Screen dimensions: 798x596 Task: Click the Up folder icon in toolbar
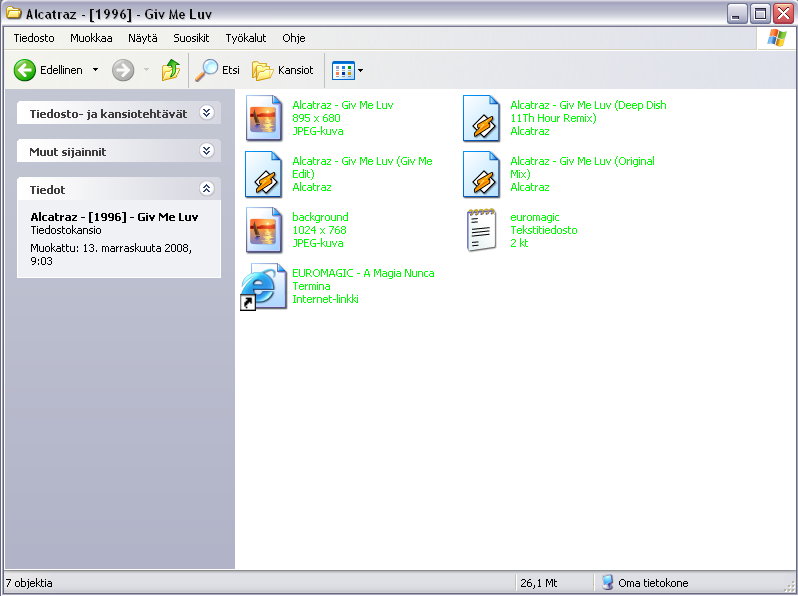pos(171,70)
